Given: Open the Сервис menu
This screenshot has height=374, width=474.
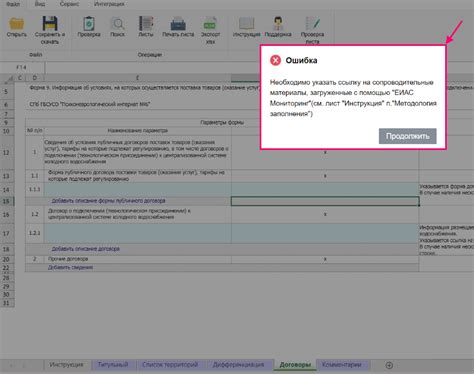Looking at the screenshot, I should pyautogui.click(x=69, y=4).
